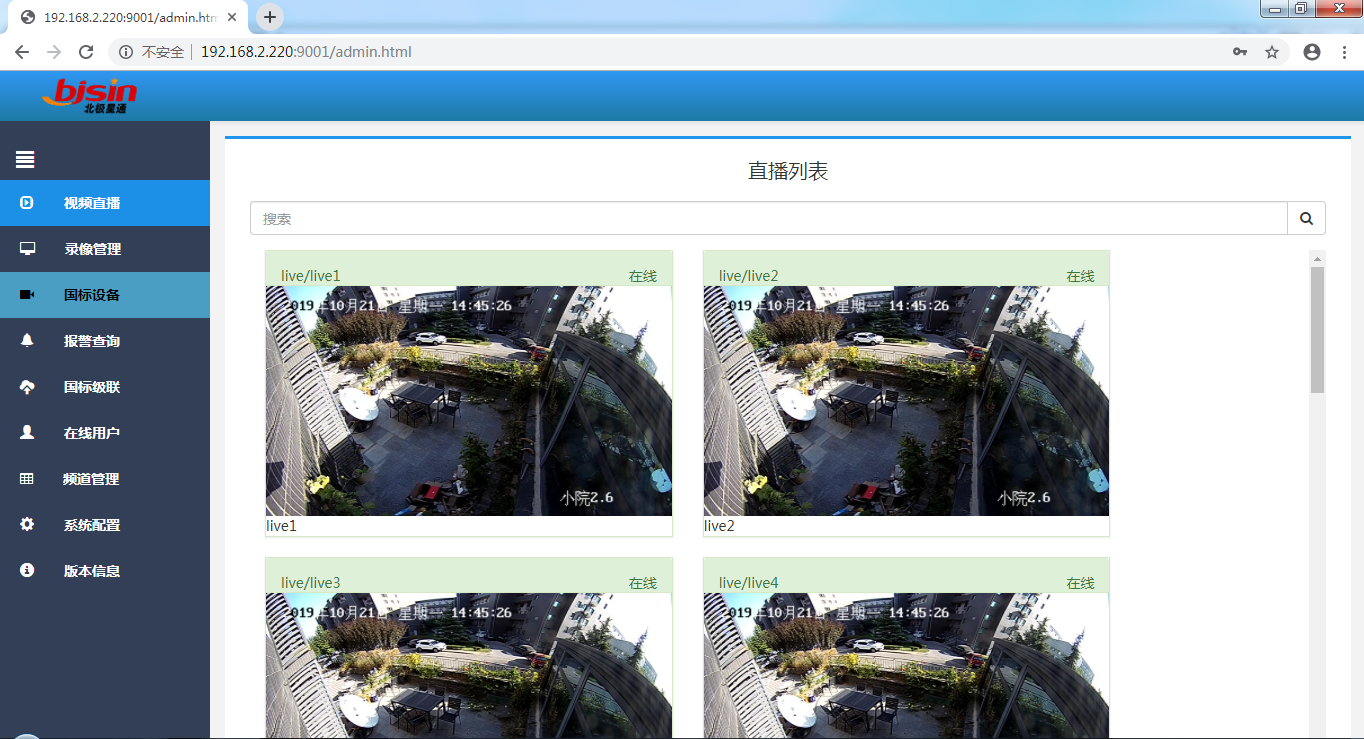Click the 版本信息 info icon
Image resolution: width=1364 pixels, height=739 pixels.
(x=27, y=571)
